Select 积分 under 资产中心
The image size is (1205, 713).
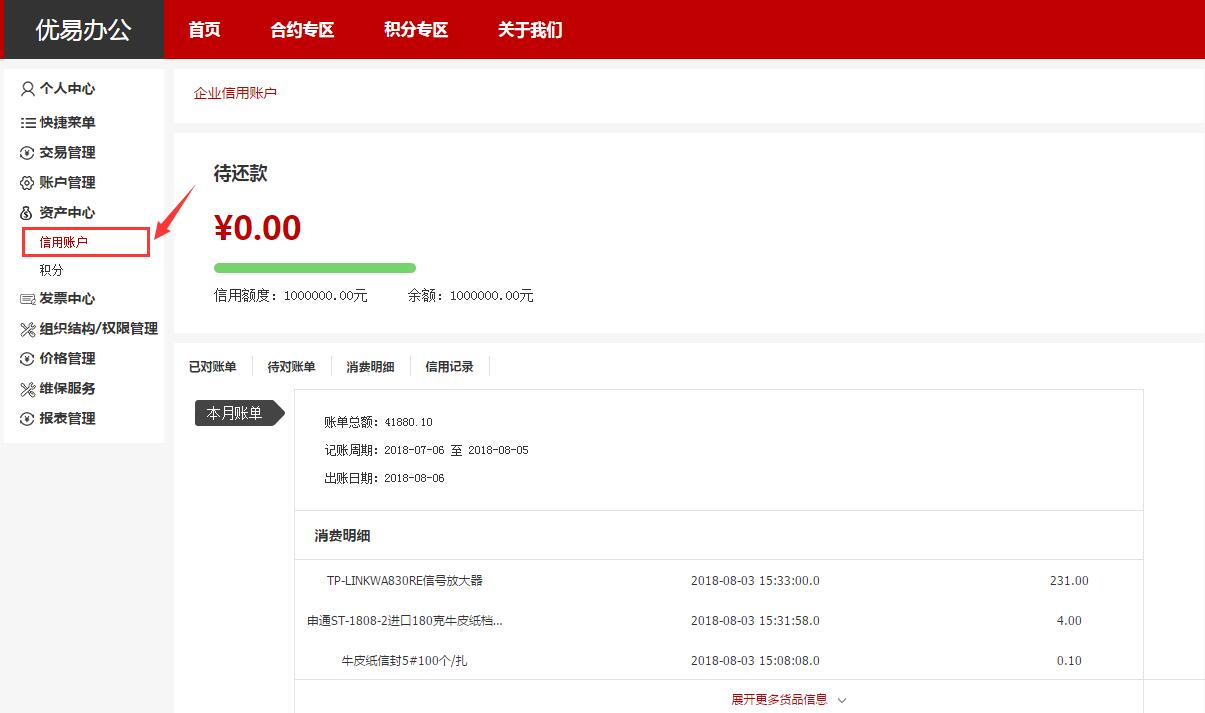[52, 270]
